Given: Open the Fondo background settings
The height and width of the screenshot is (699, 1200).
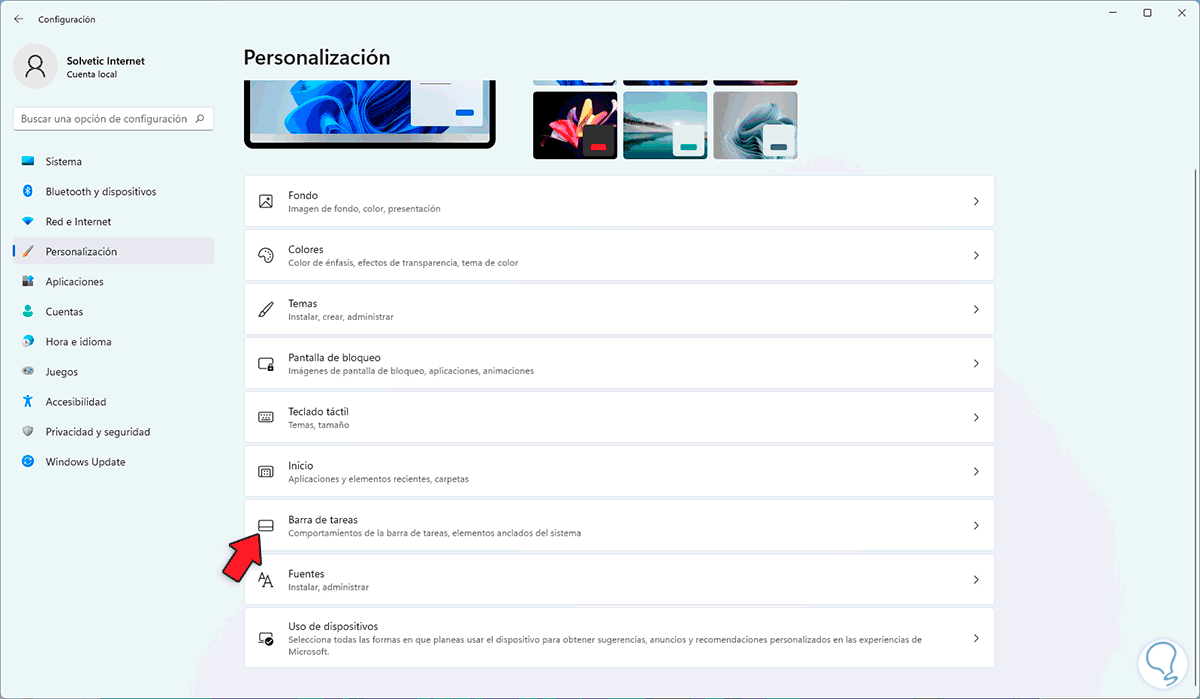Looking at the screenshot, I should click(x=619, y=201).
